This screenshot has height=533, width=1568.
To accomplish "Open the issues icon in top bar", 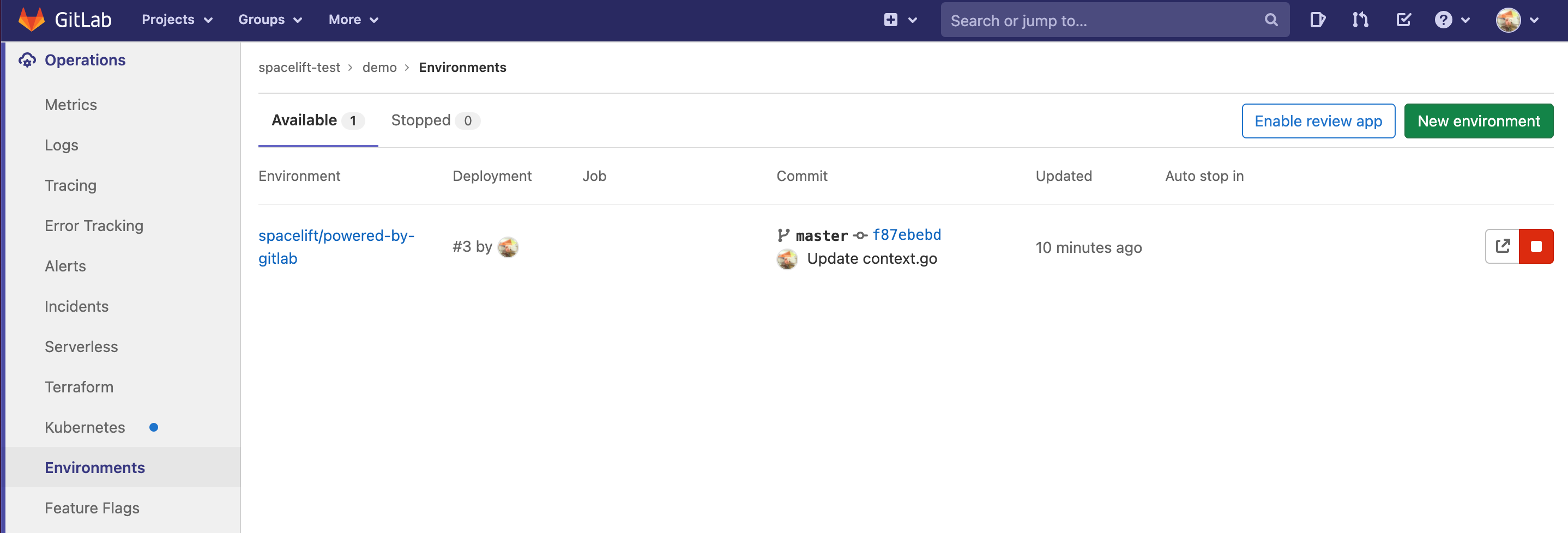I will (1317, 20).
